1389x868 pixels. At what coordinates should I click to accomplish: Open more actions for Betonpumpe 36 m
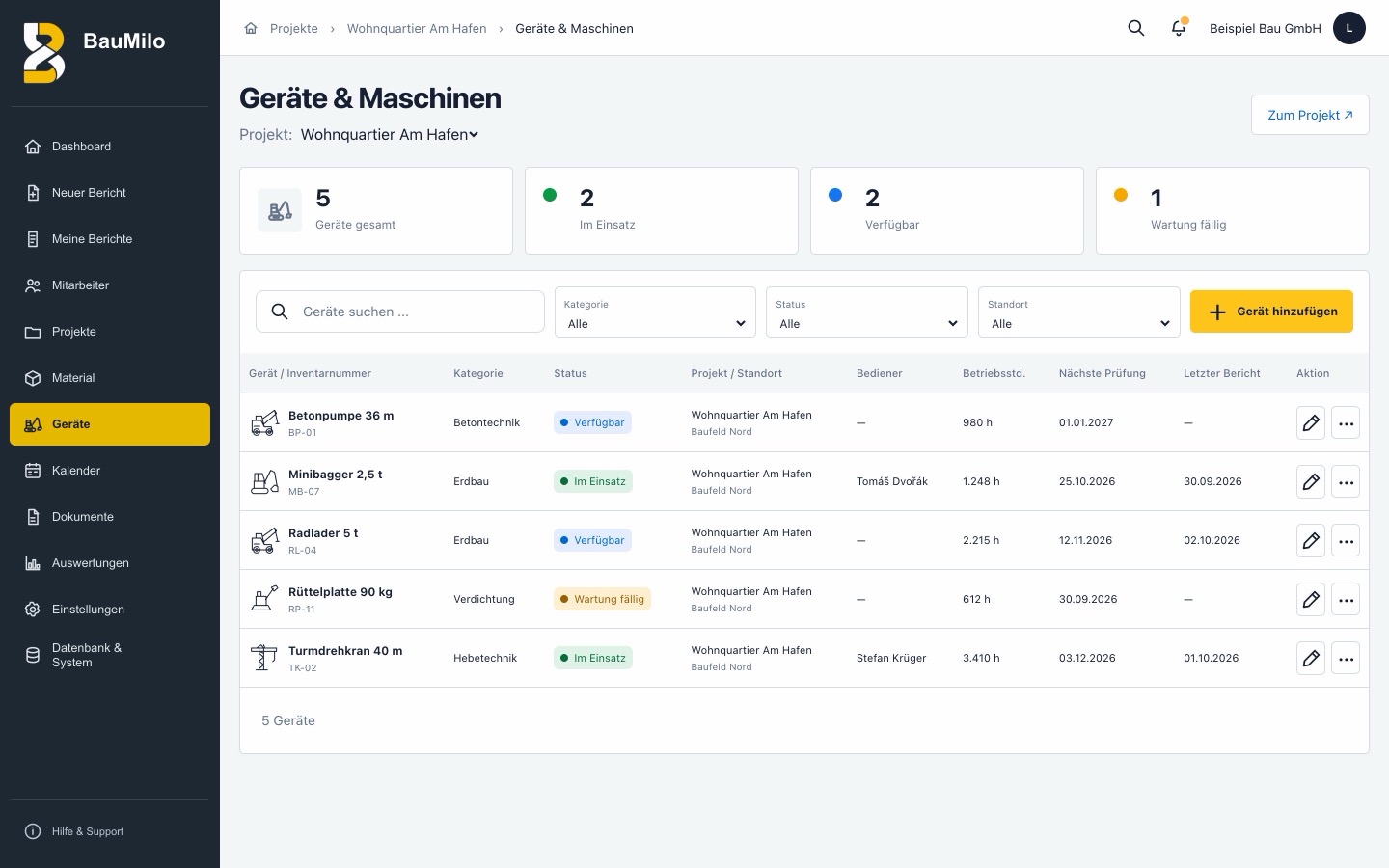pos(1346,422)
